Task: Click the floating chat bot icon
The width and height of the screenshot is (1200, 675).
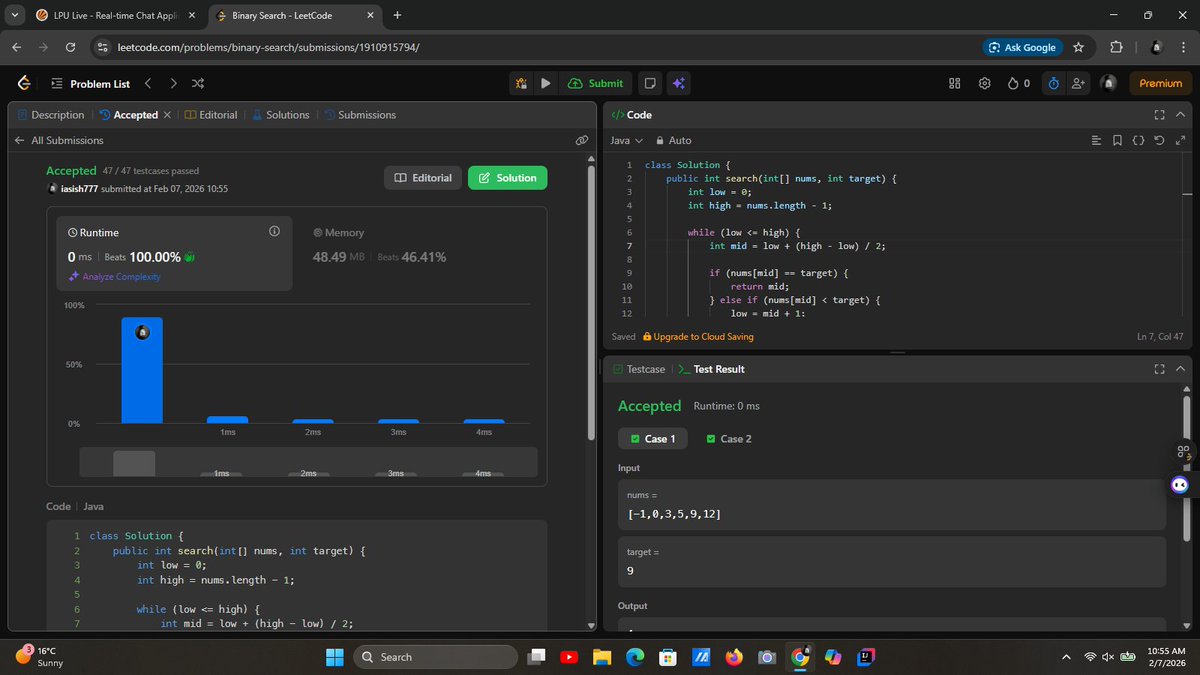Action: coord(1180,485)
